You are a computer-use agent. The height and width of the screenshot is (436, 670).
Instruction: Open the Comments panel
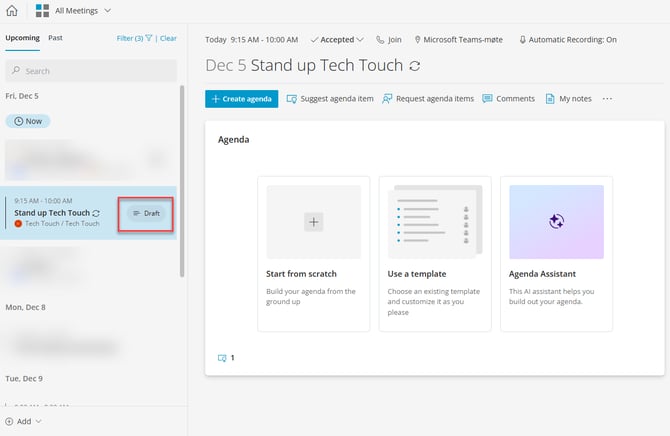pos(509,99)
